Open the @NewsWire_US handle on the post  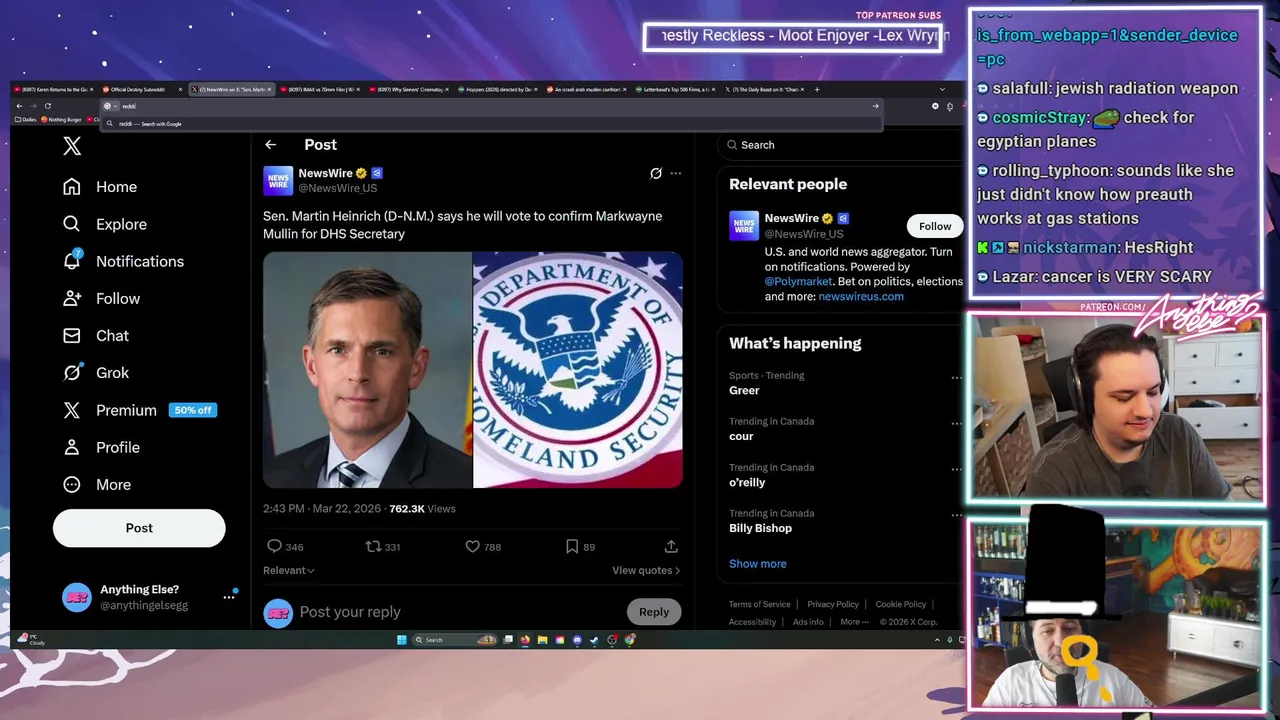click(338, 188)
